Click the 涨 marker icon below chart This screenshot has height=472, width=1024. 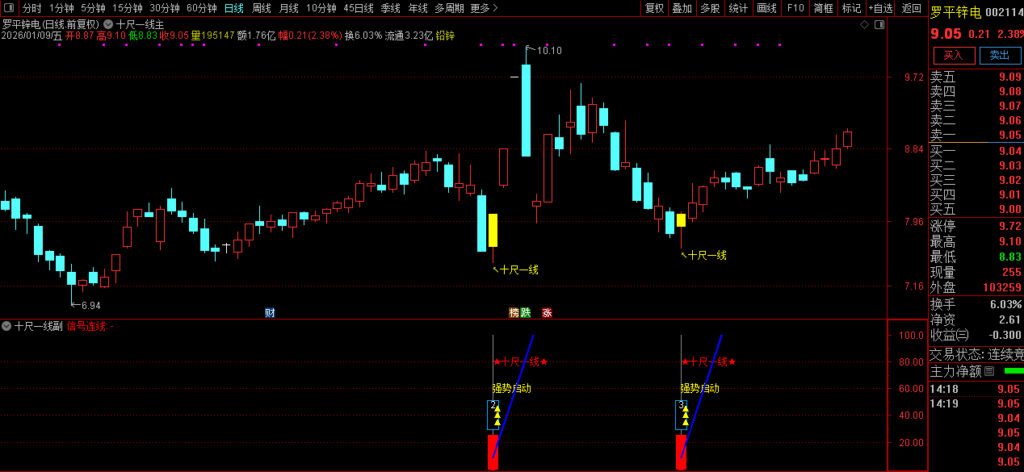click(547, 312)
